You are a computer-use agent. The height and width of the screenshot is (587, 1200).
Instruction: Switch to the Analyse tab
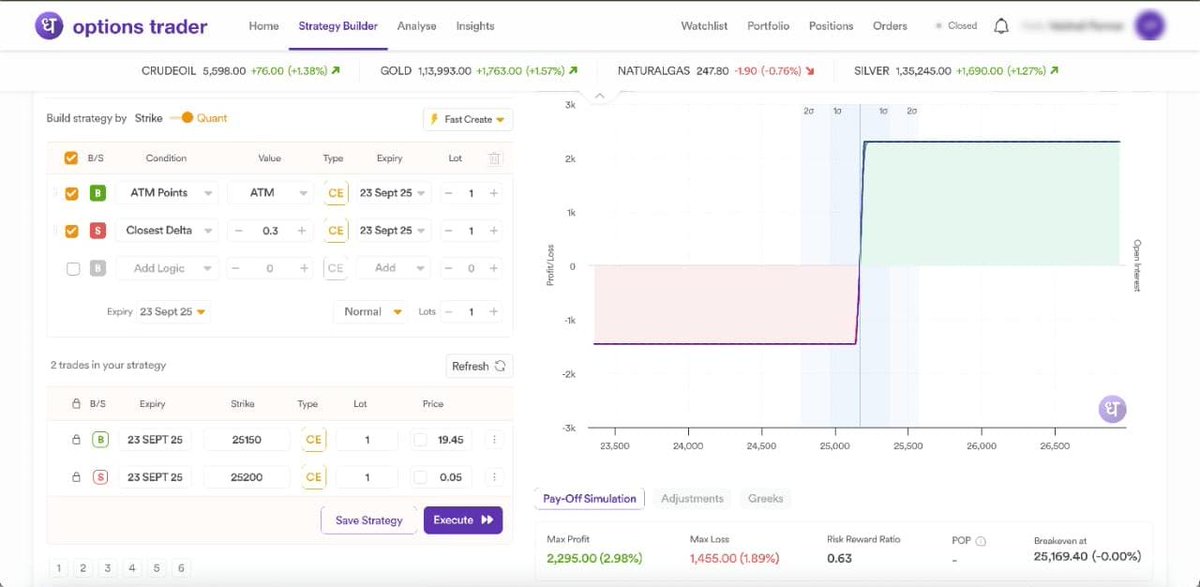point(416,26)
